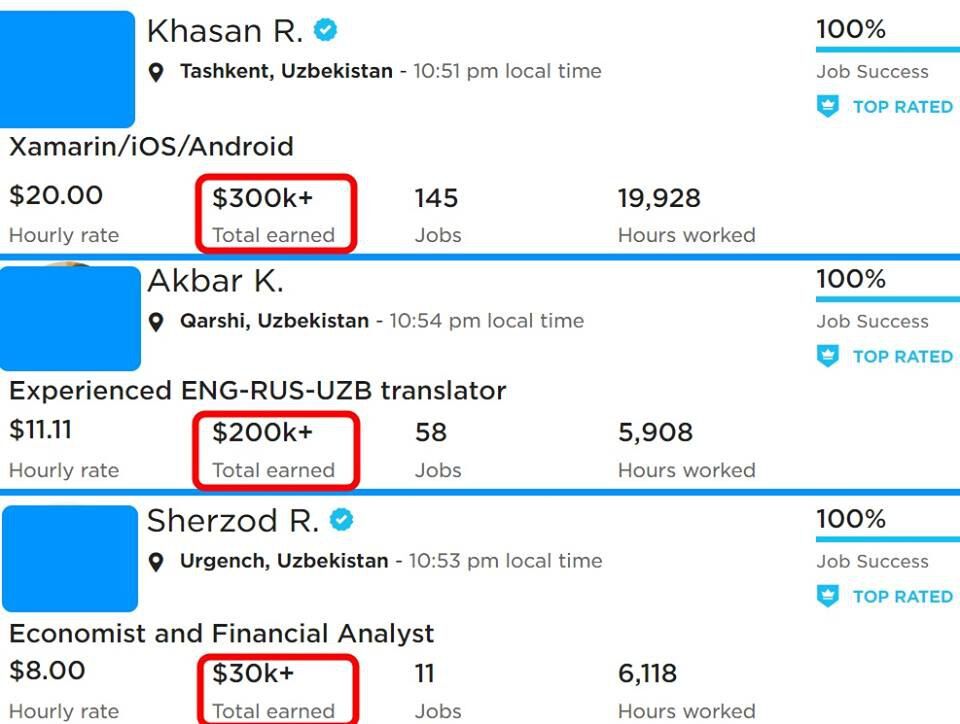The height and width of the screenshot is (724, 960).
Task: Click the highlighted $300k+ Total earned figure
Action: point(263,198)
